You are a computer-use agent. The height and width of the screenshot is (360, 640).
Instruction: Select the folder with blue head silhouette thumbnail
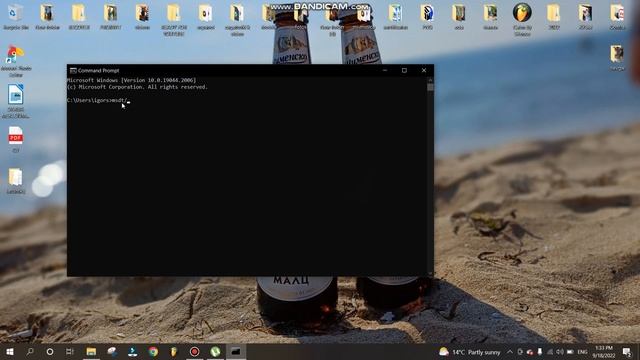[427, 17]
